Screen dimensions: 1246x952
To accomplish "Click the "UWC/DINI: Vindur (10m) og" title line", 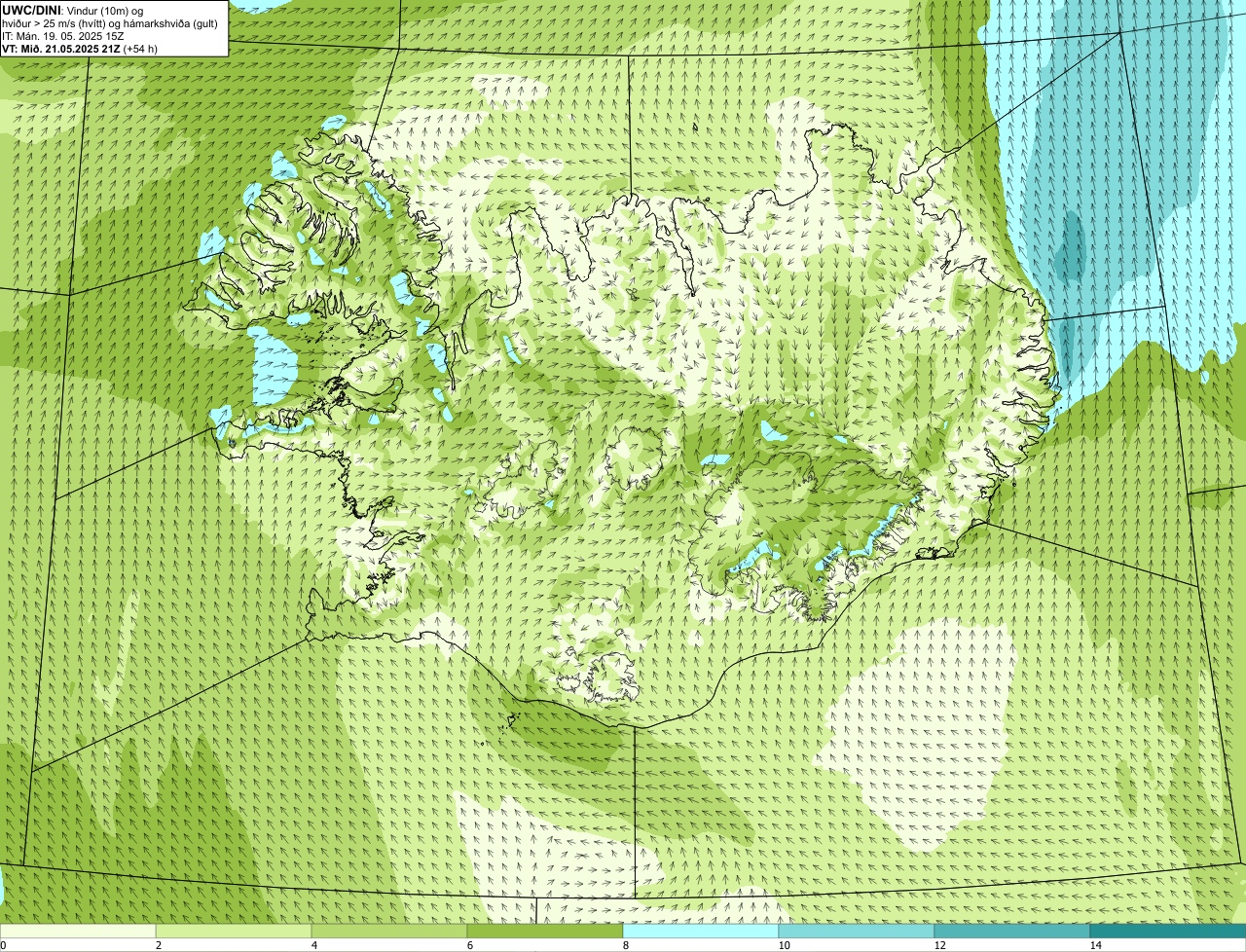I will pos(73,10).
